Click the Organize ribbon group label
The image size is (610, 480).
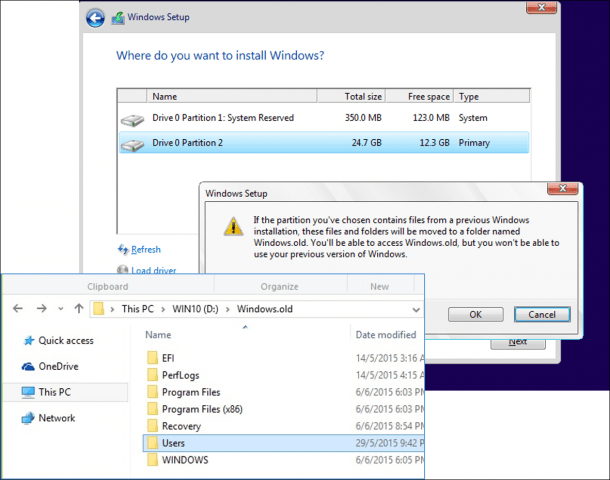(279, 287)
